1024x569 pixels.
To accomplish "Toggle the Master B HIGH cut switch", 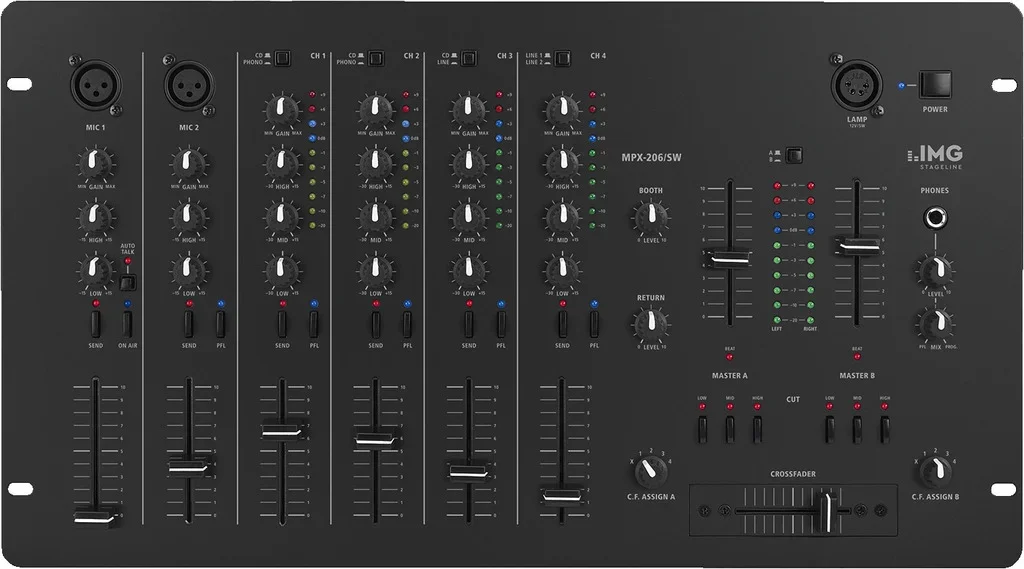I will [x=884, y=428].
